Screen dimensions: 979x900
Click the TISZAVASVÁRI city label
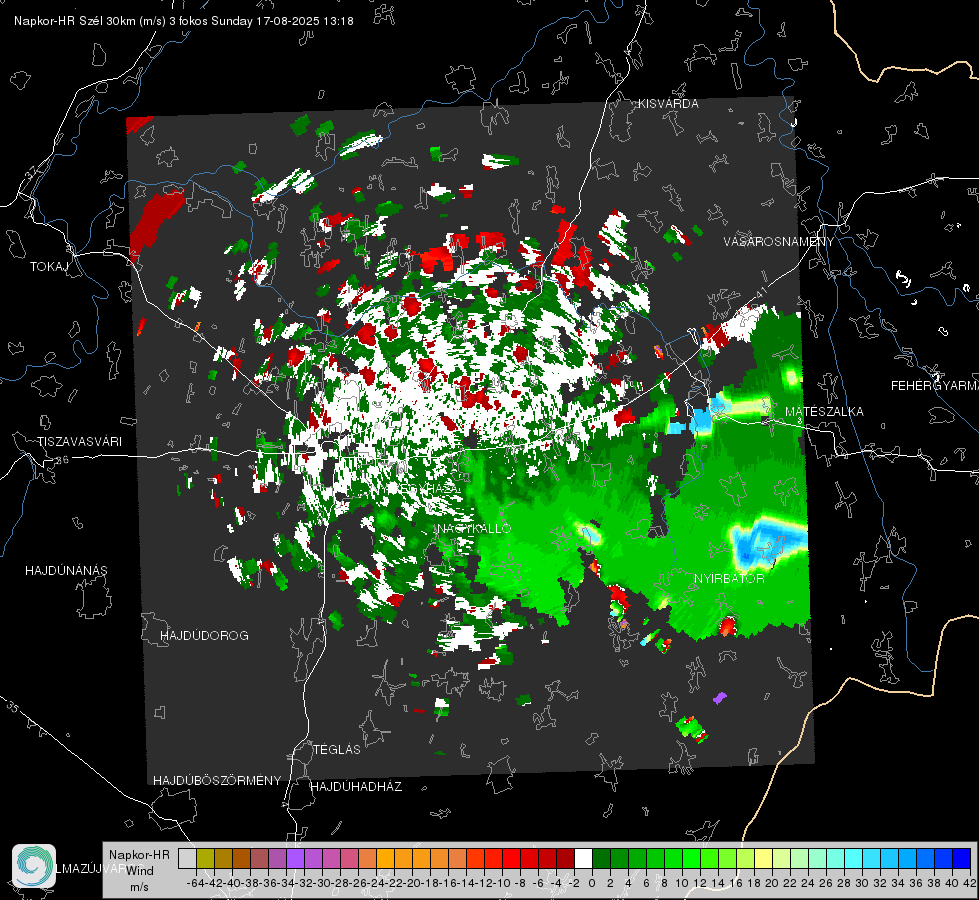79,442
